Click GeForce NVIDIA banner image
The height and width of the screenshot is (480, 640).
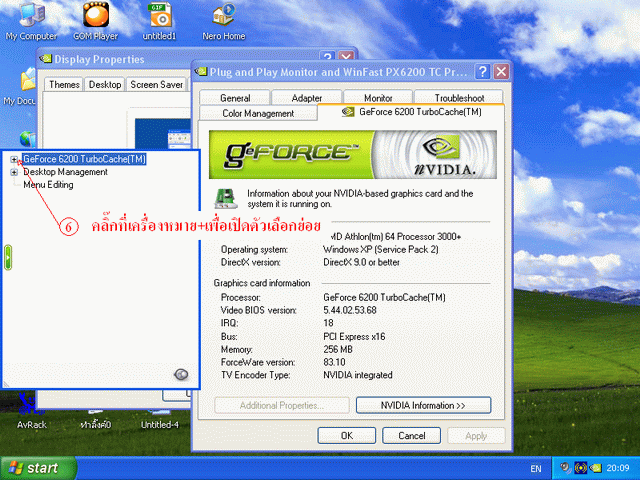[x=353, y=155]
